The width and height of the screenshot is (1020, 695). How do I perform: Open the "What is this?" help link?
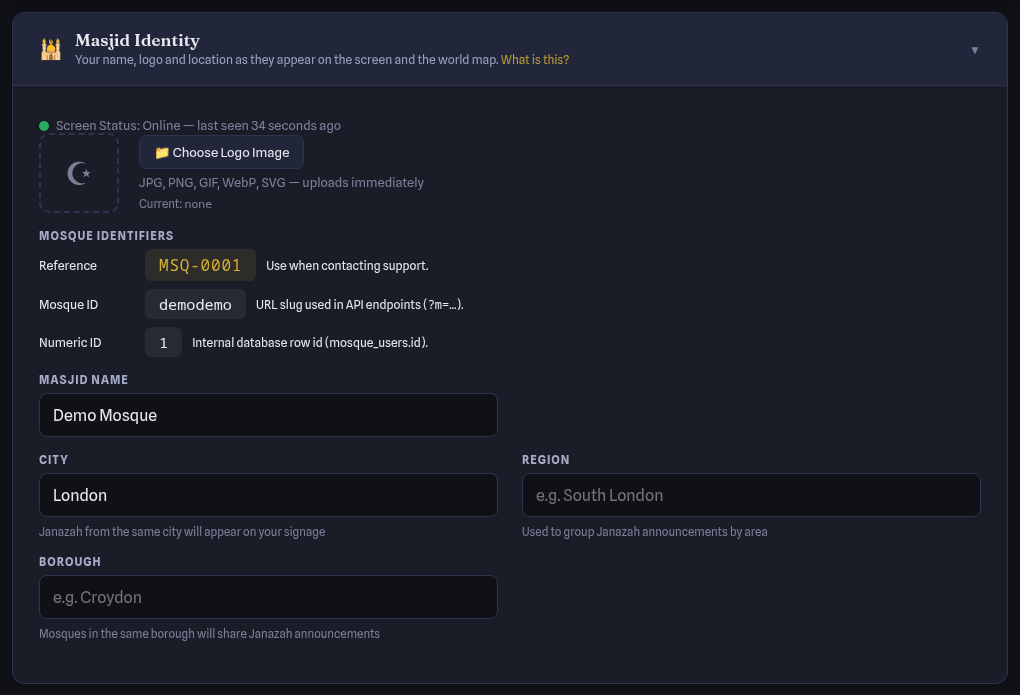[535, 60]
